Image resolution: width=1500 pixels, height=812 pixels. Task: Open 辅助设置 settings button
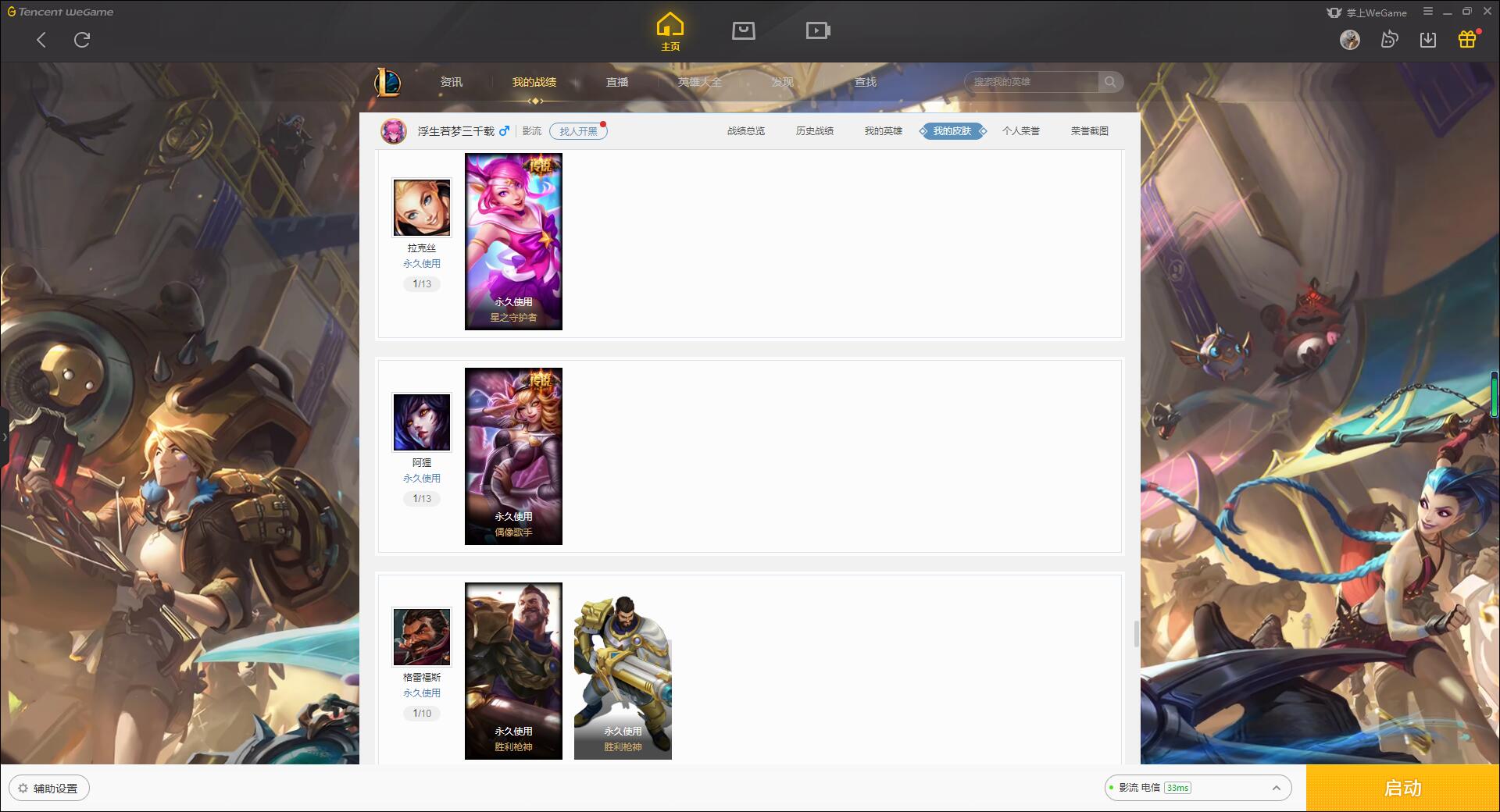point(49,789)
